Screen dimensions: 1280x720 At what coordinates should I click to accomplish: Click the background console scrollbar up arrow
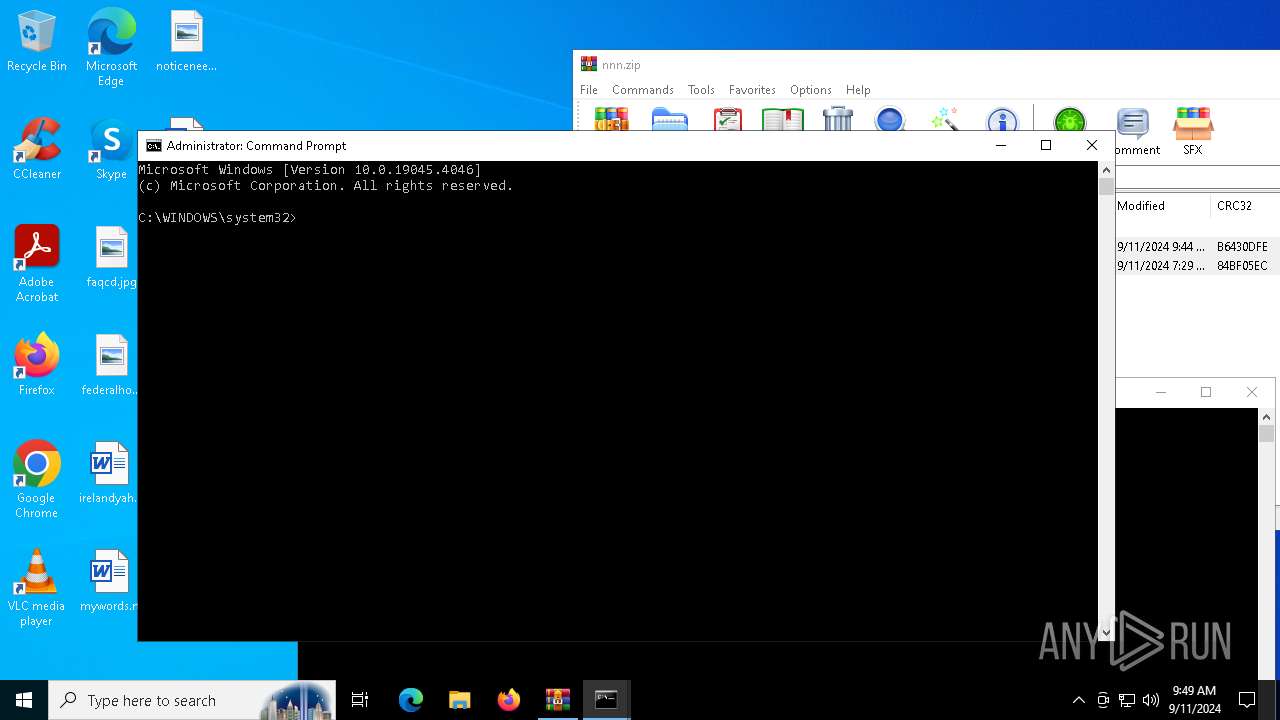click(1266, 417)
